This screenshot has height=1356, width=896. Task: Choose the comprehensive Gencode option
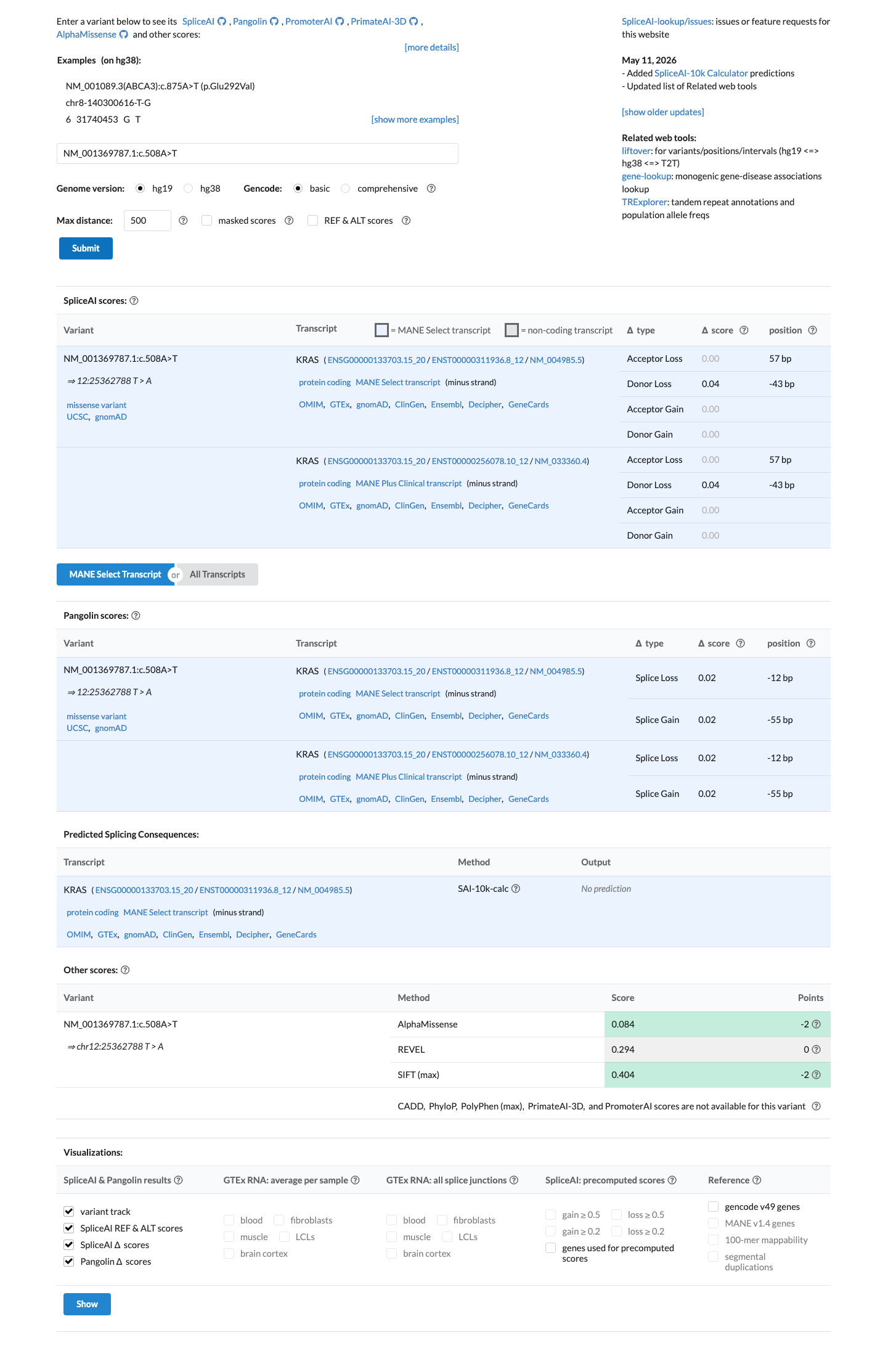pyautogui.click(x=346, y=189)
